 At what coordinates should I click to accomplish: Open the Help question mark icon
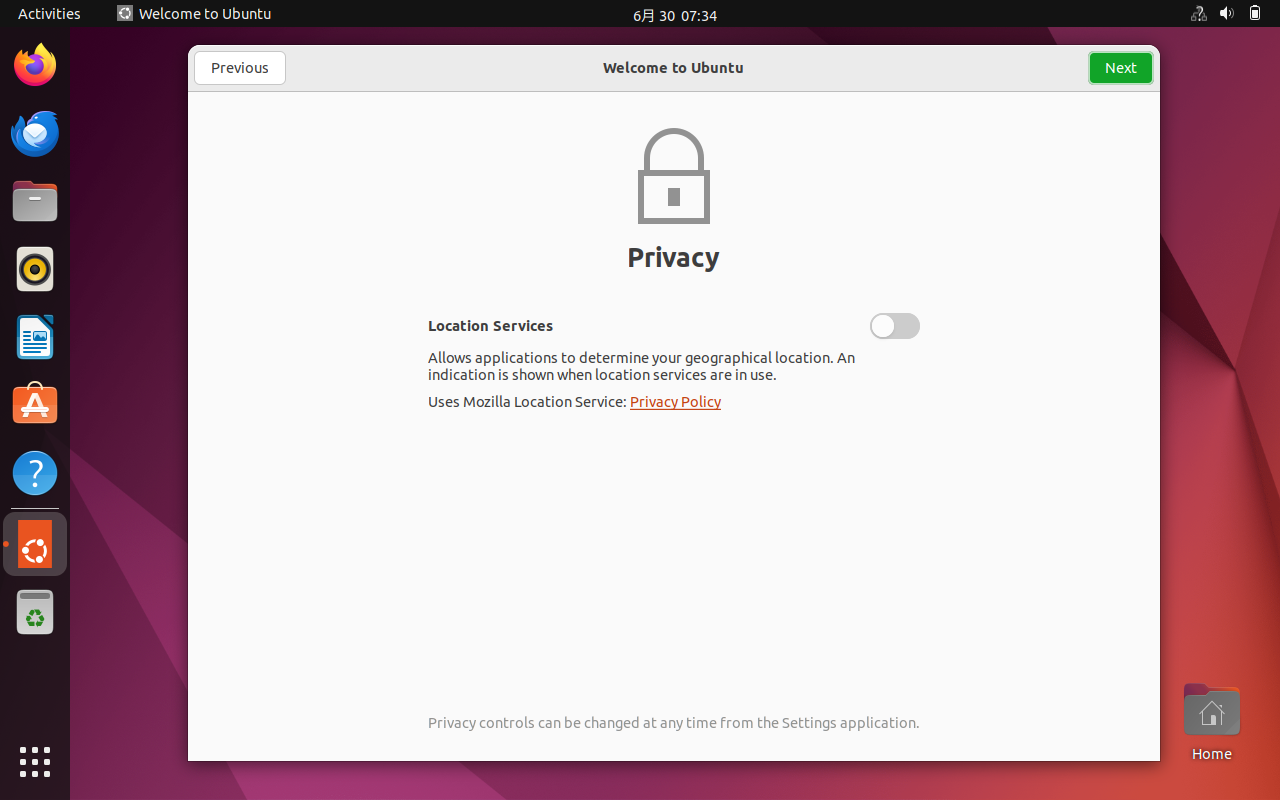pos(35,473)
